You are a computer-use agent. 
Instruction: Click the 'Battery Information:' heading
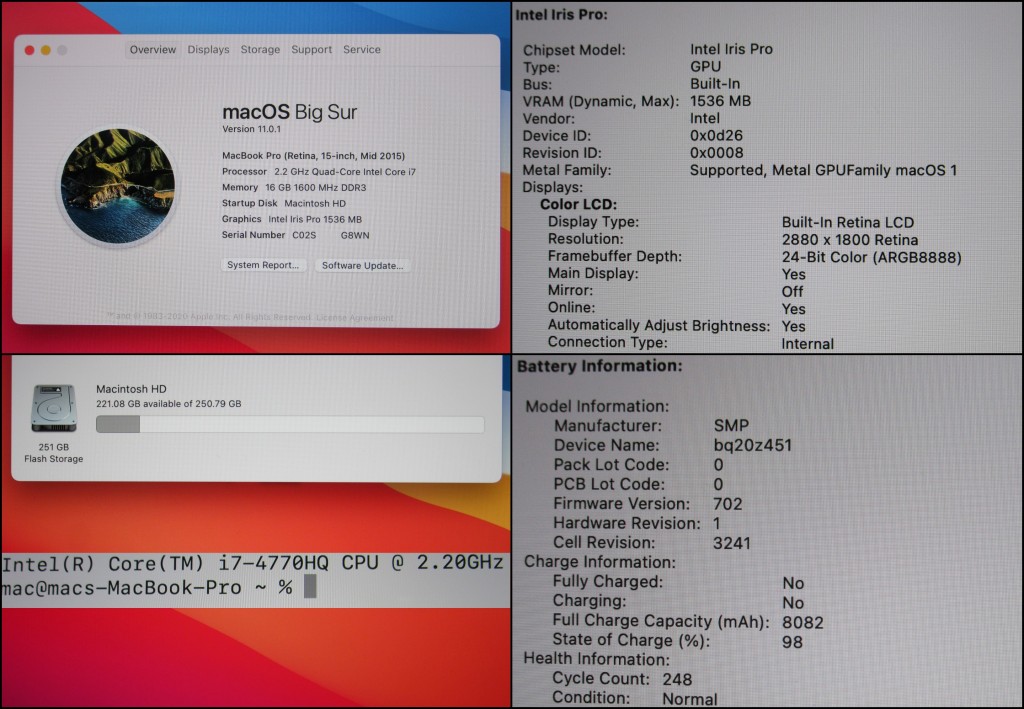click(x=600, y=366)
